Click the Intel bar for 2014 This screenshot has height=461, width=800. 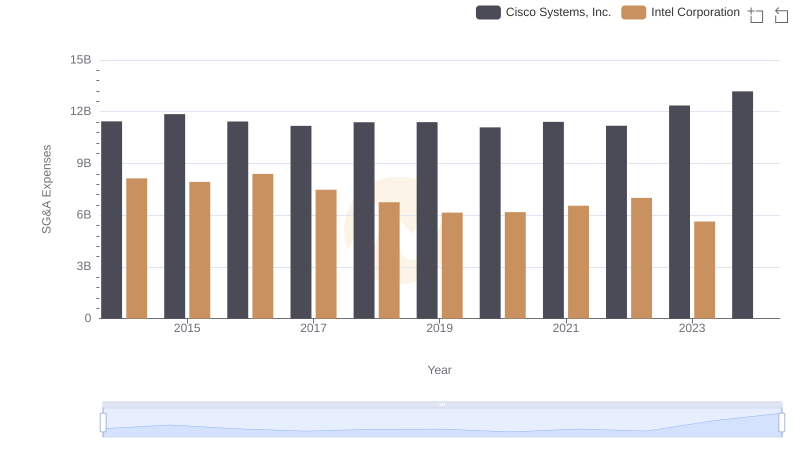tap(137, 248)
